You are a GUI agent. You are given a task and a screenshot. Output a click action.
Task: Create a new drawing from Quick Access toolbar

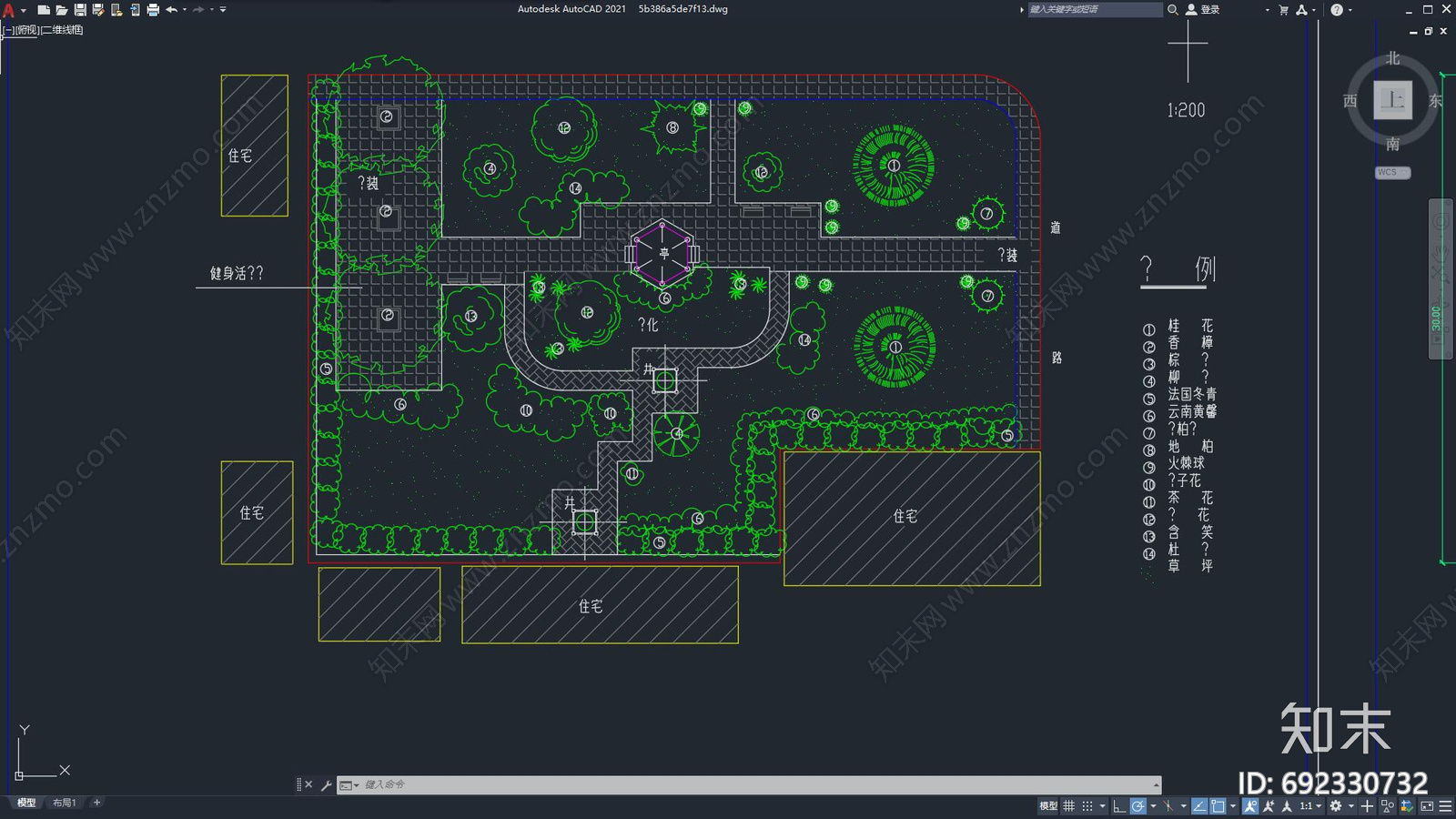[44, 10]
